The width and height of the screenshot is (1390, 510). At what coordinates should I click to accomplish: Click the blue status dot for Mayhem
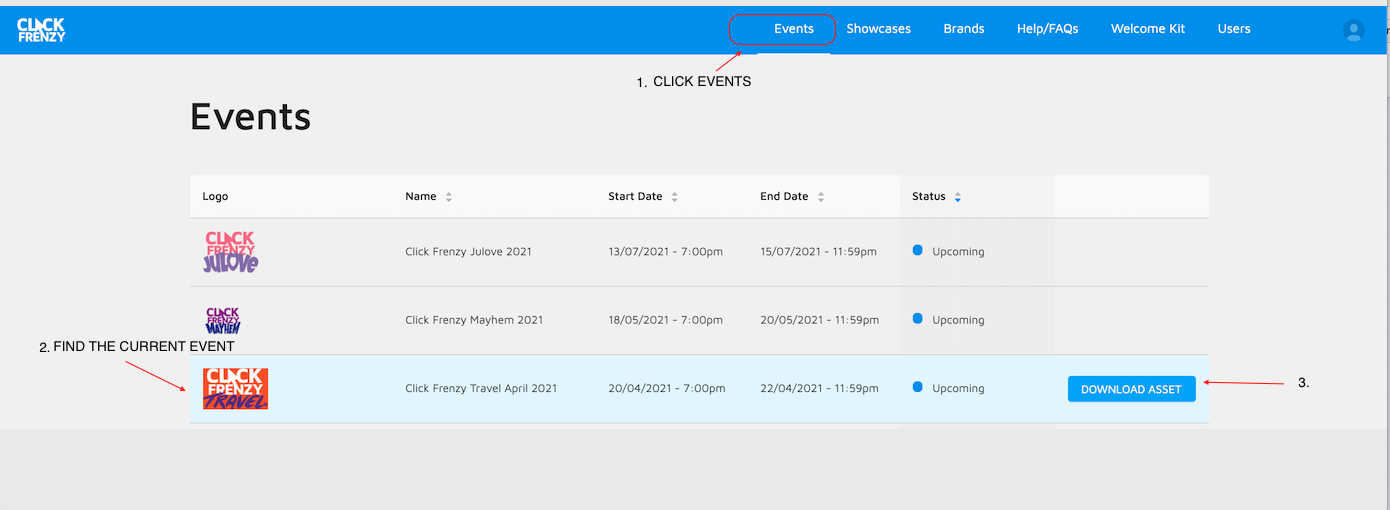click(918, 318)
